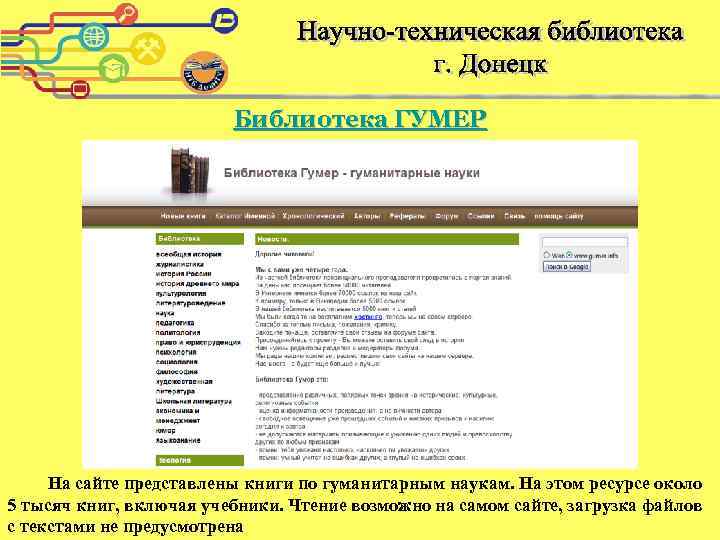Open the юмор section
This screenshot has width=720, height=540.
[165, 431]
